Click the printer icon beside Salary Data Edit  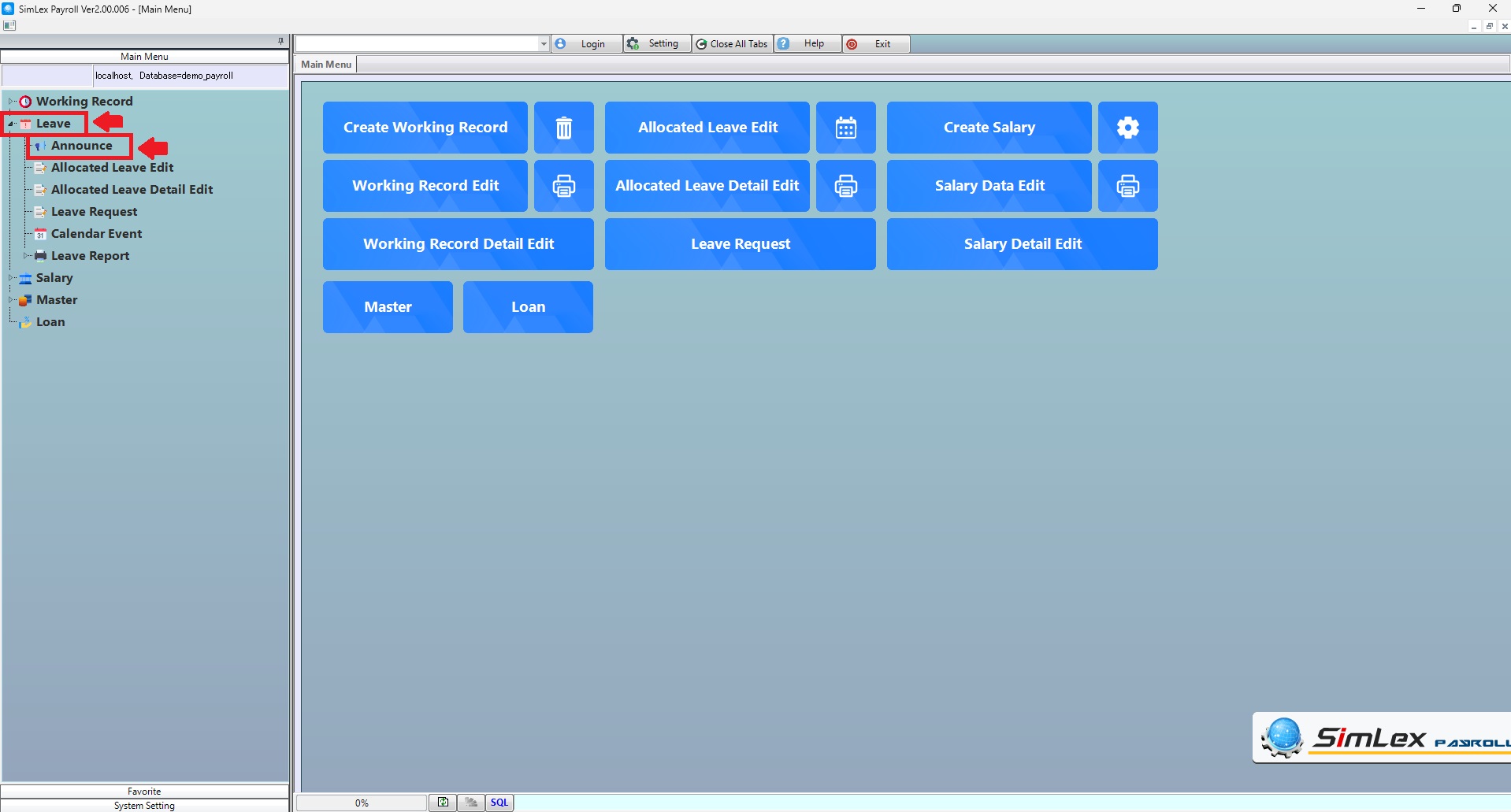tap(1127, 186)
